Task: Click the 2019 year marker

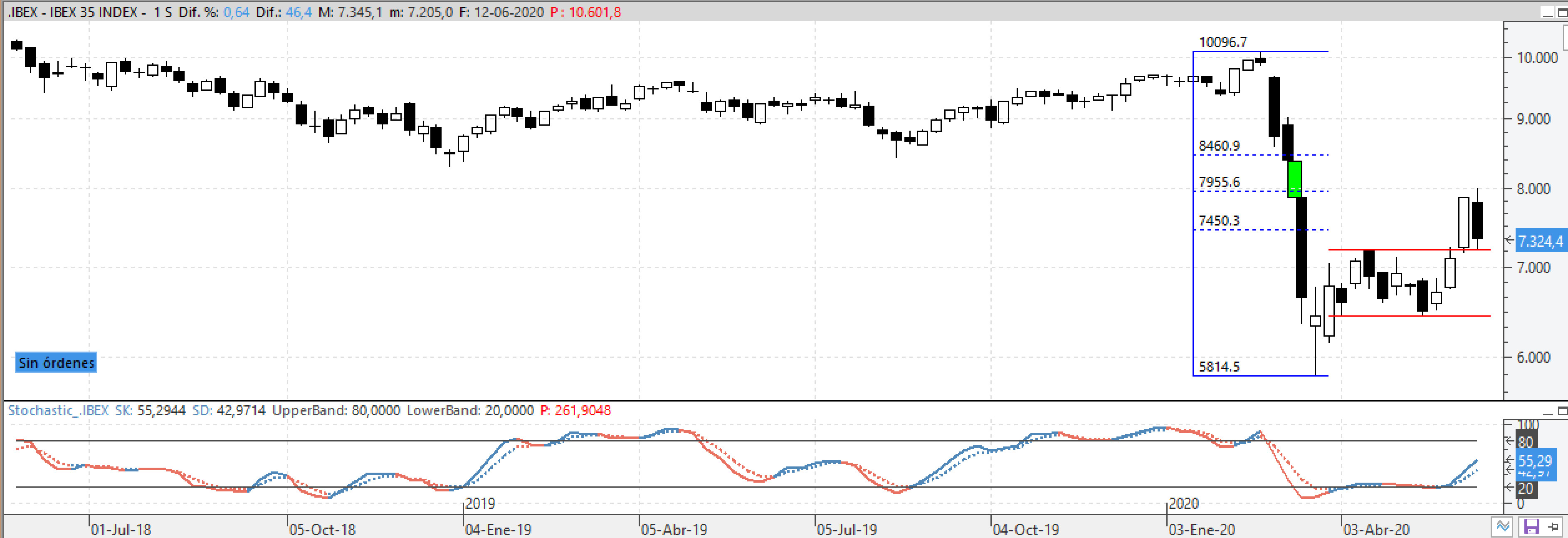Action: 480,504
